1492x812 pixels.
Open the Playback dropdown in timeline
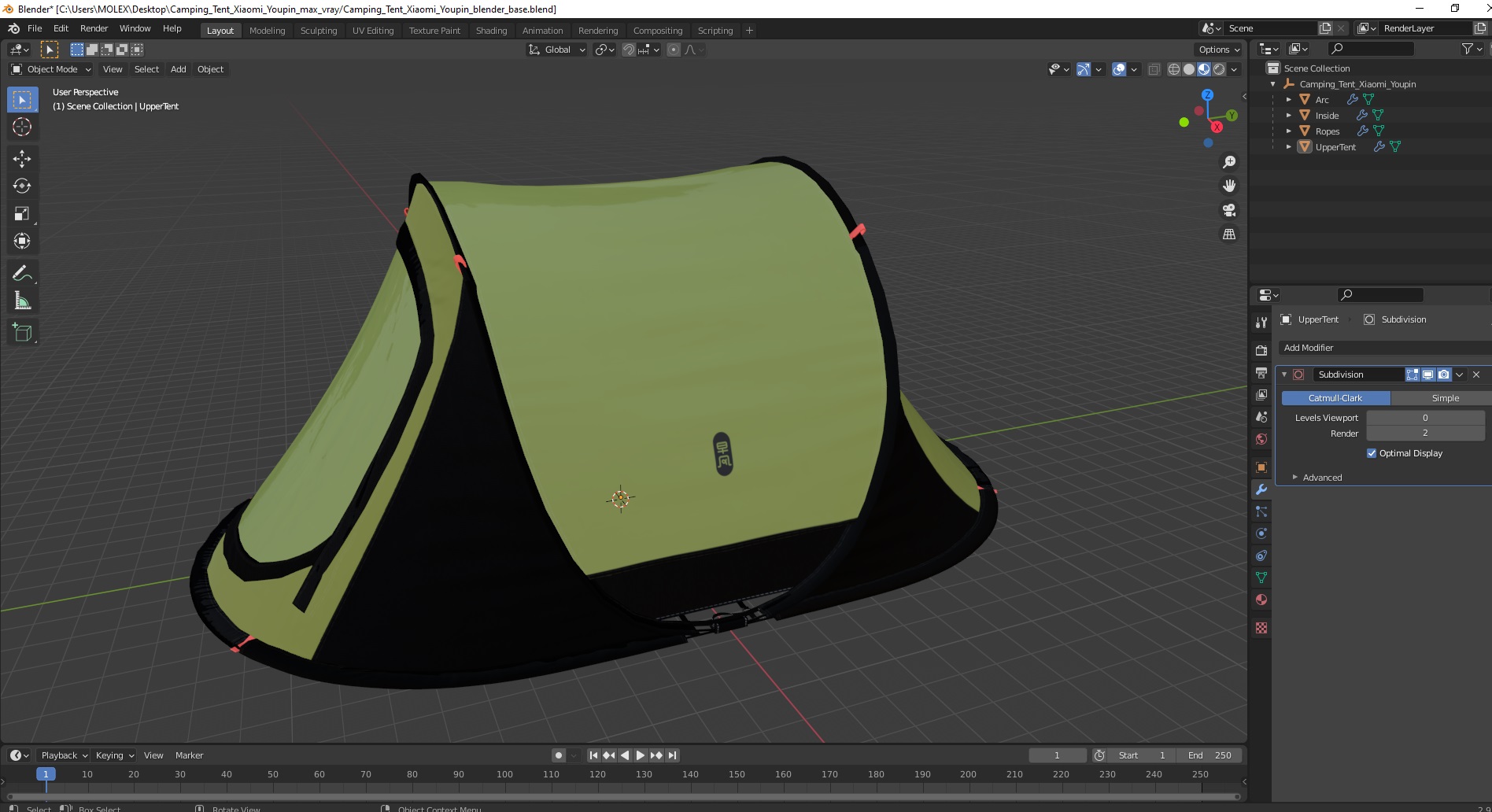[x=64, y=755]
